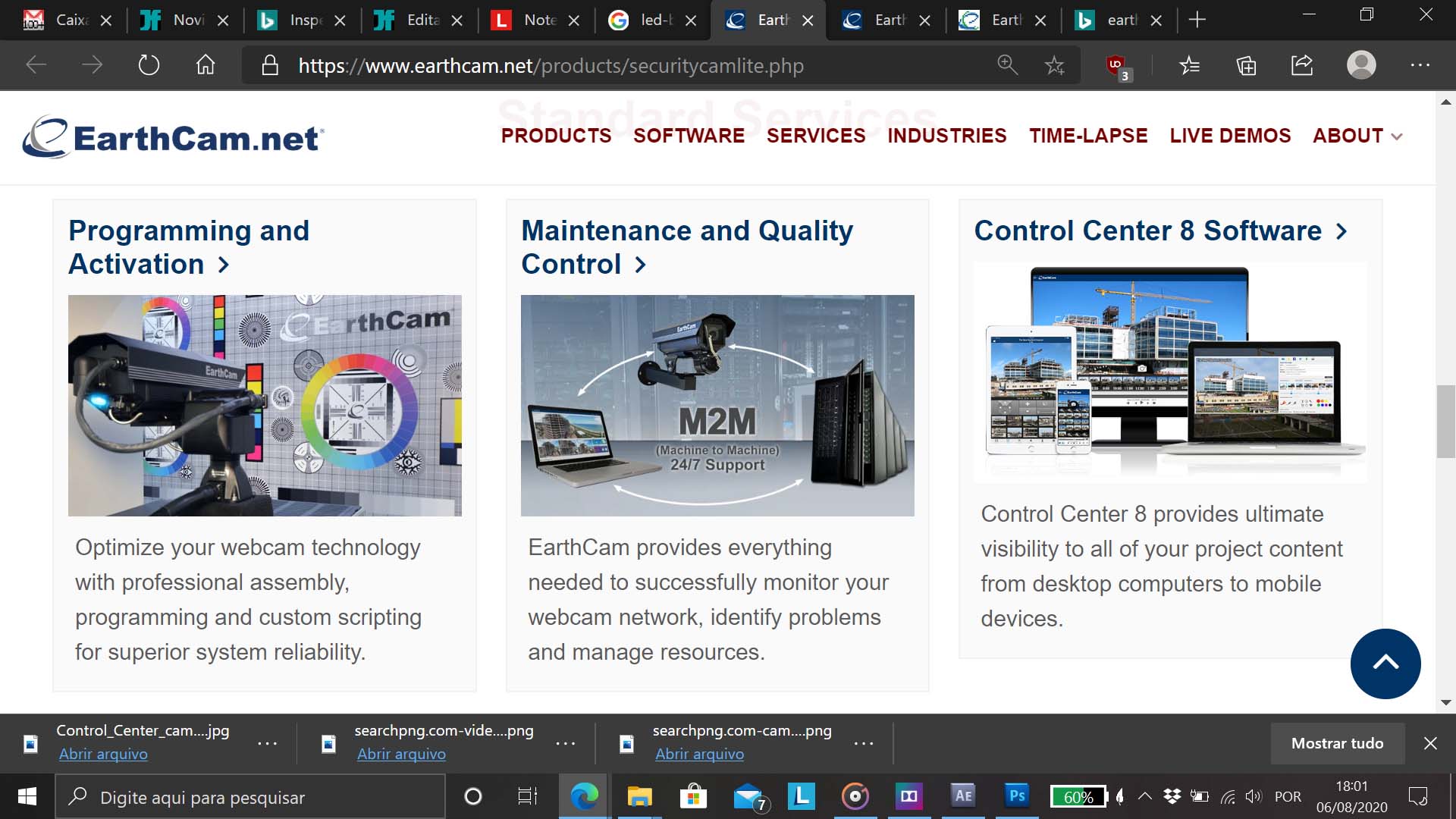Open uBlock Origin extension icon

coord(1117,66)
